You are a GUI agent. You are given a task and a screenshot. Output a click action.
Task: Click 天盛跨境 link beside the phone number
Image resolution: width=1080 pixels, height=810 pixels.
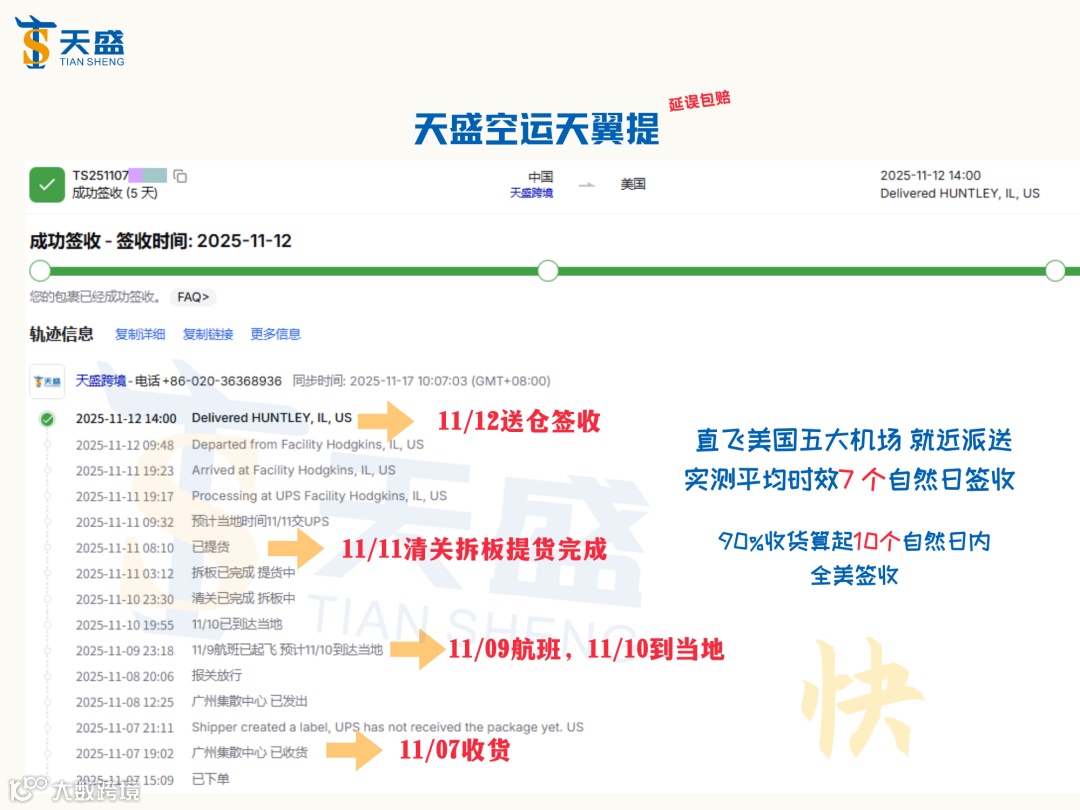click(101, 381)
